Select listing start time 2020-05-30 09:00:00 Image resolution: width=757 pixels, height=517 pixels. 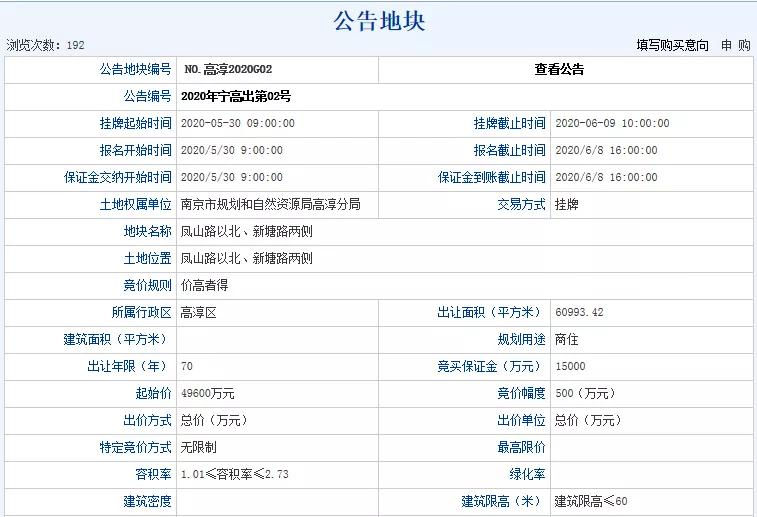coord(238,124)
